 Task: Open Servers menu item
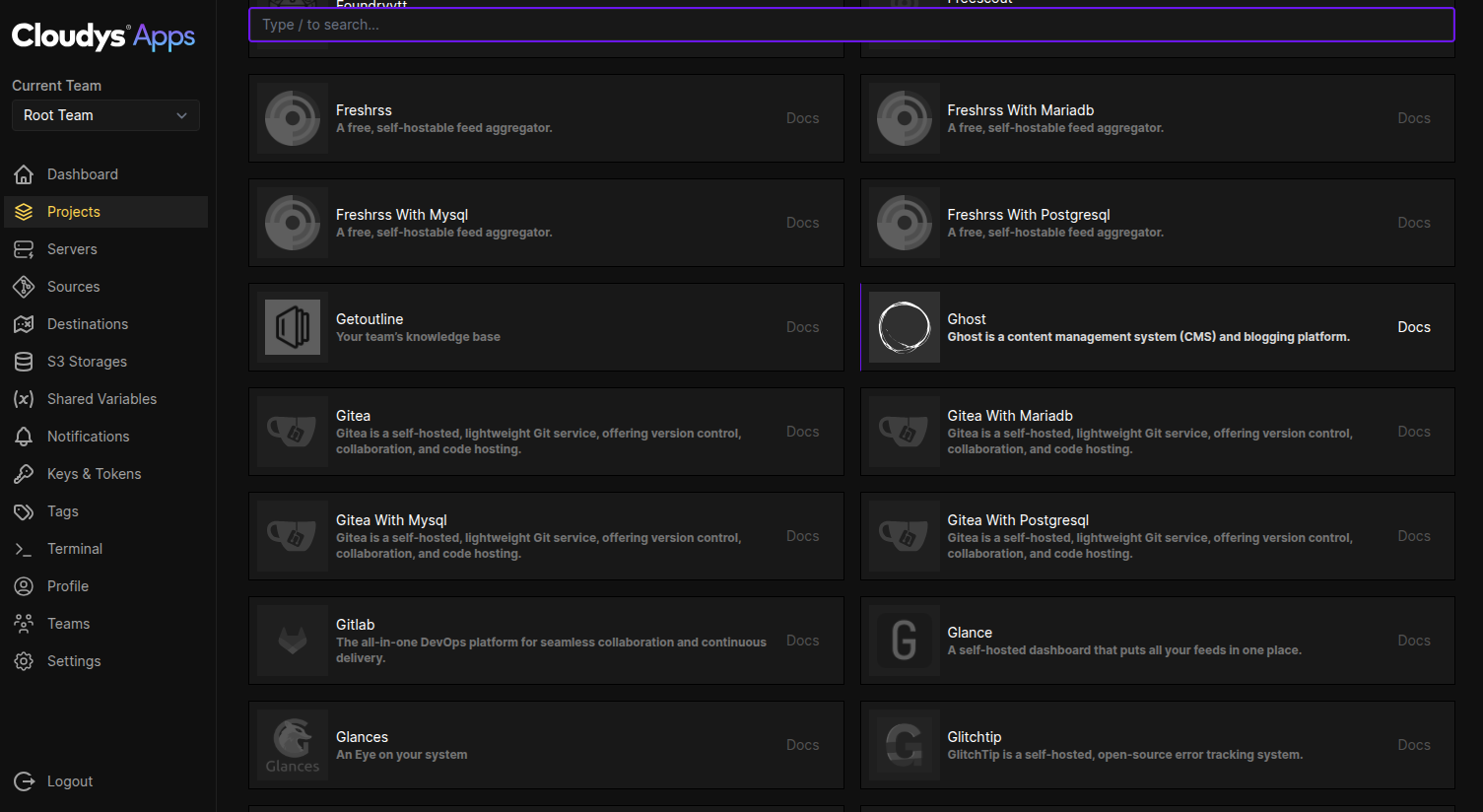pyautogui.click(x=106, y=249)
